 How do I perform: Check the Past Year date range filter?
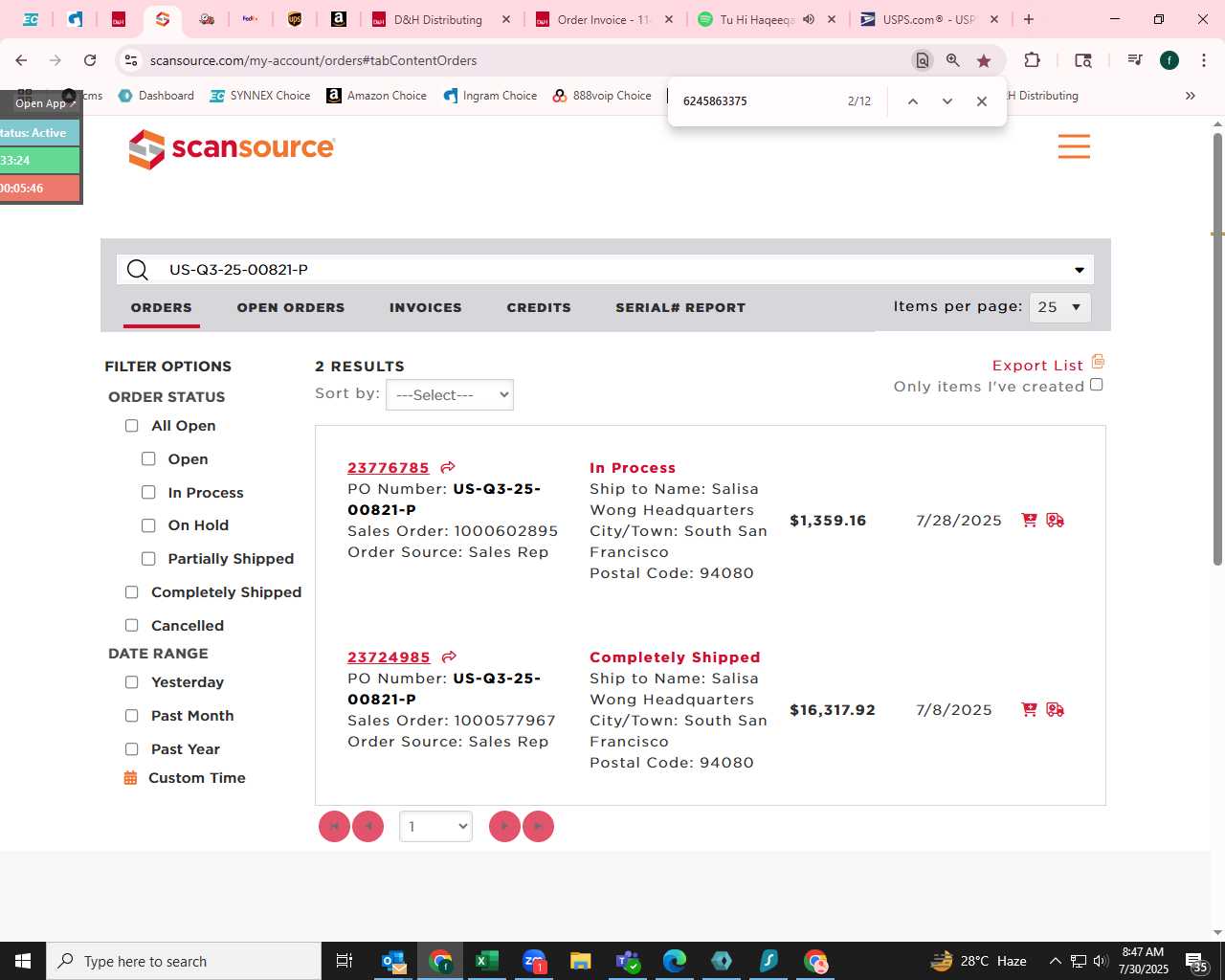(x=132, y=749)
